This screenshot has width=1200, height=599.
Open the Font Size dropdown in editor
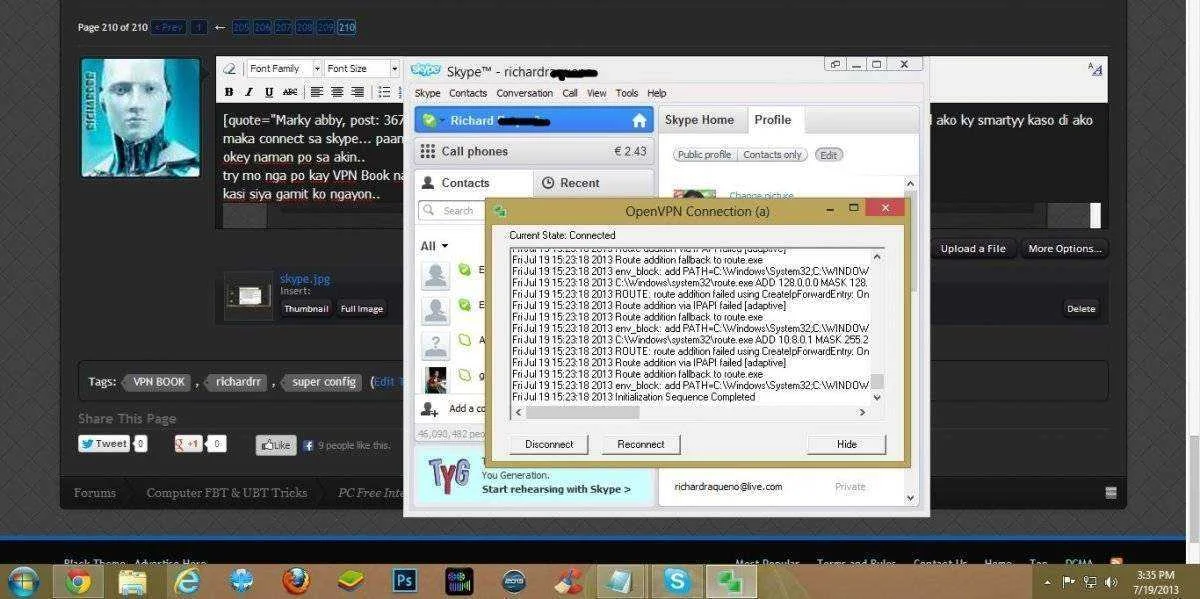[x=362, y=69]
